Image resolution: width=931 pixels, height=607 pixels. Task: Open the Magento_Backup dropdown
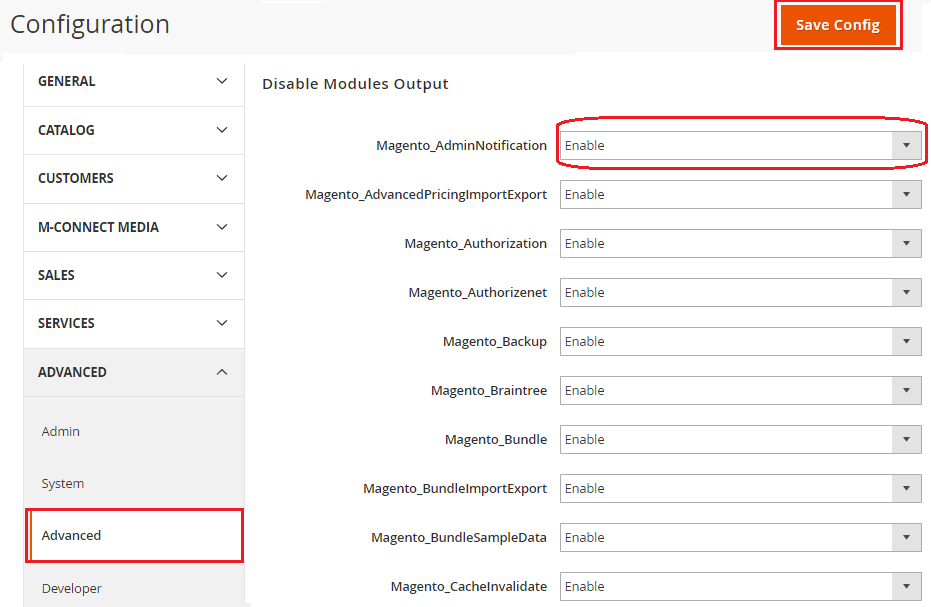740,342
